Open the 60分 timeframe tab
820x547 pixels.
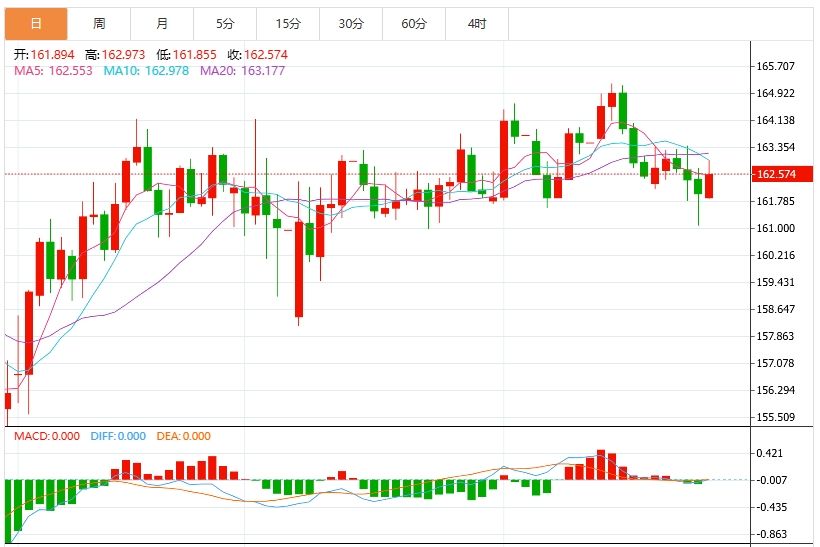coord(414,24)
